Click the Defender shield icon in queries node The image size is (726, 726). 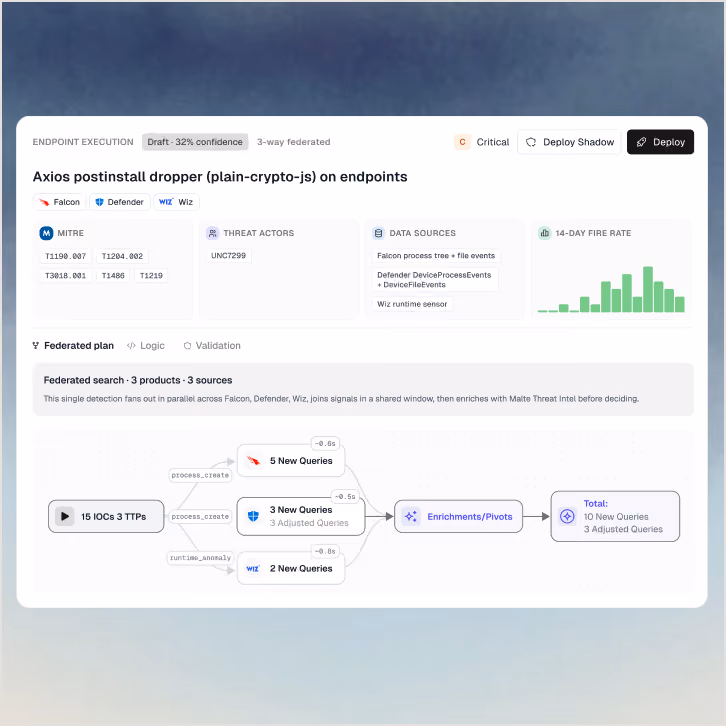point(253,516)
